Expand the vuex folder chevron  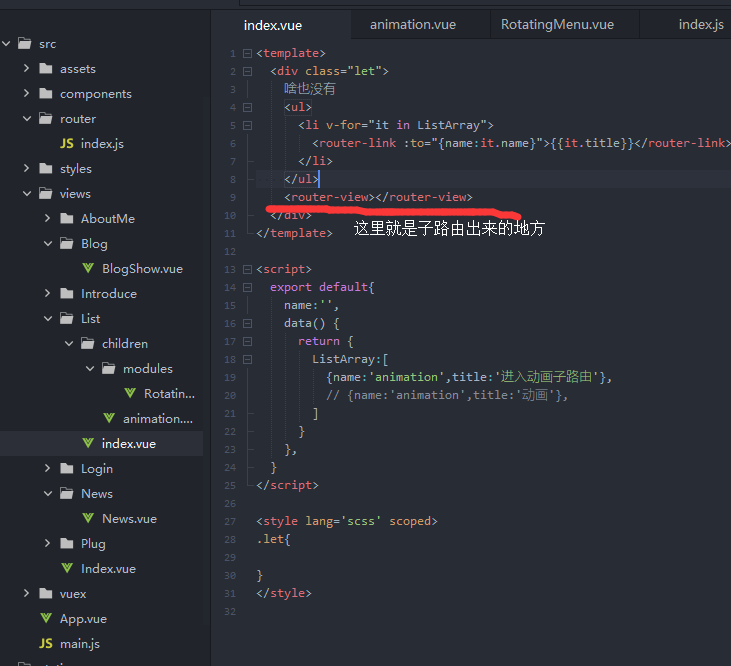tap(27, 593)
